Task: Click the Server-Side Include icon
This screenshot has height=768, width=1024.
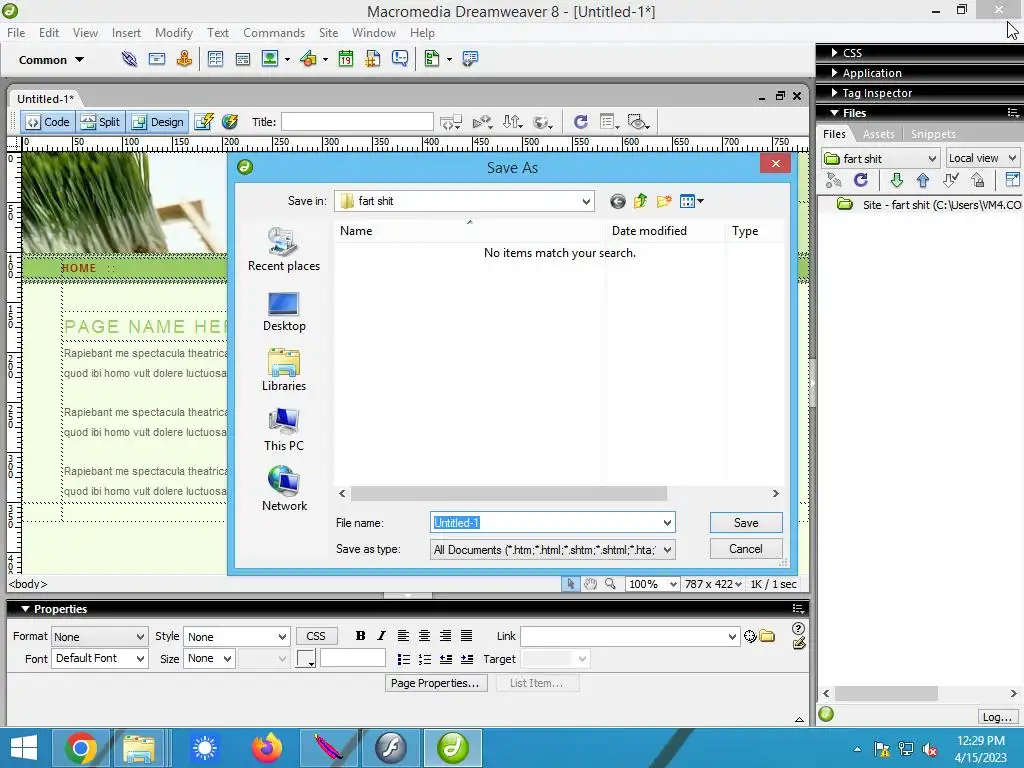Action: click(372, 59)
